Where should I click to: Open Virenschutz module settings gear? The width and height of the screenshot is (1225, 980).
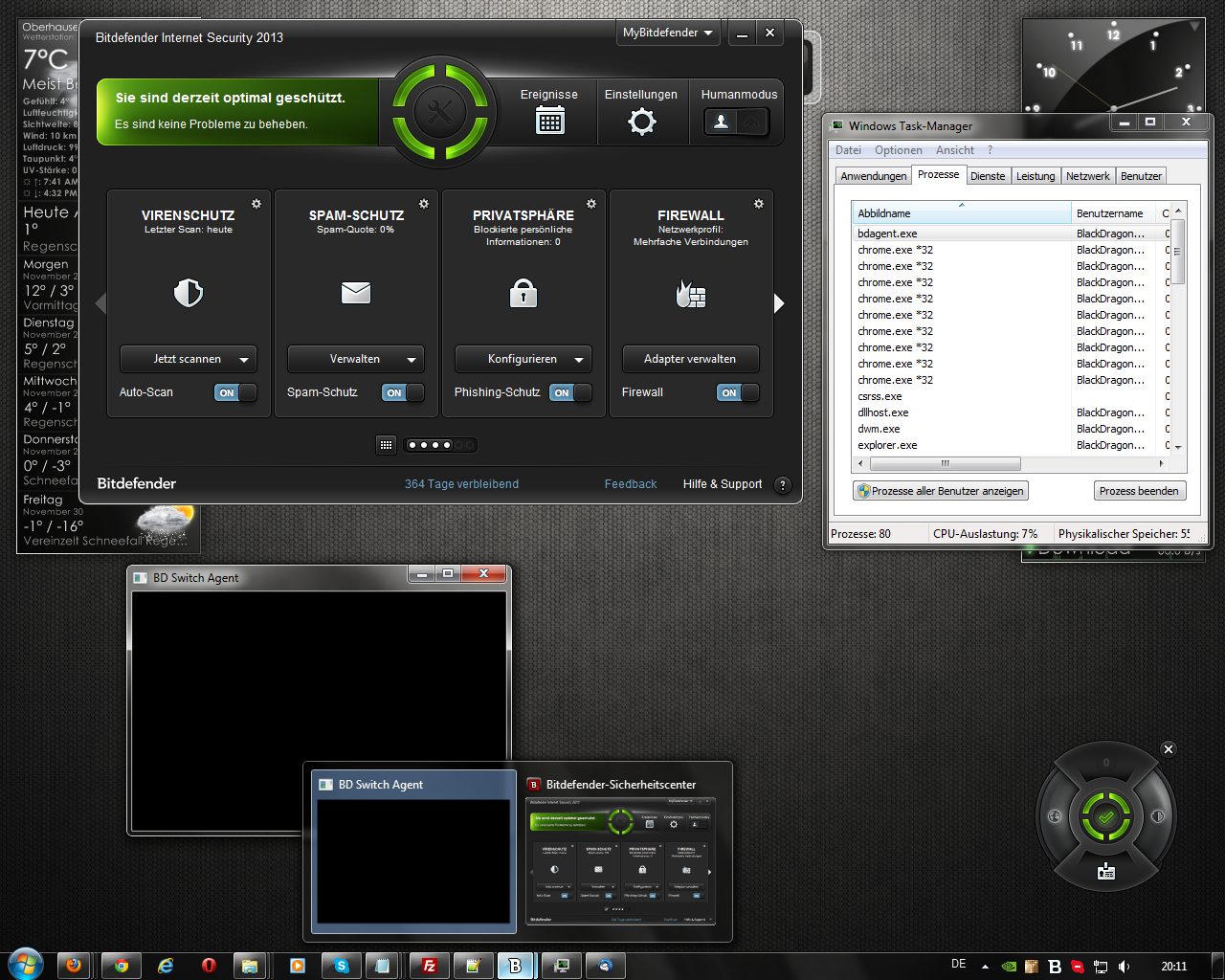pyautogui.click(x=256, y=204)
